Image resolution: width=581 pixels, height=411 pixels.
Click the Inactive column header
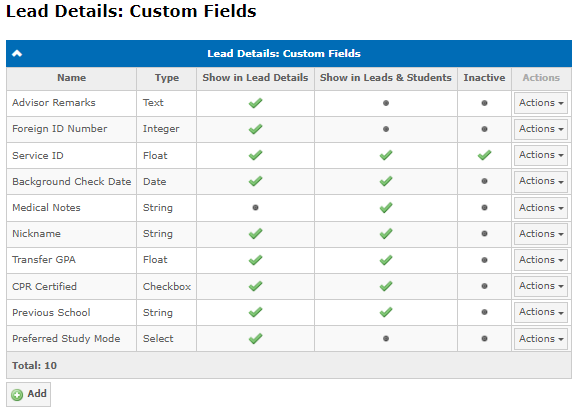click(484, 78)
